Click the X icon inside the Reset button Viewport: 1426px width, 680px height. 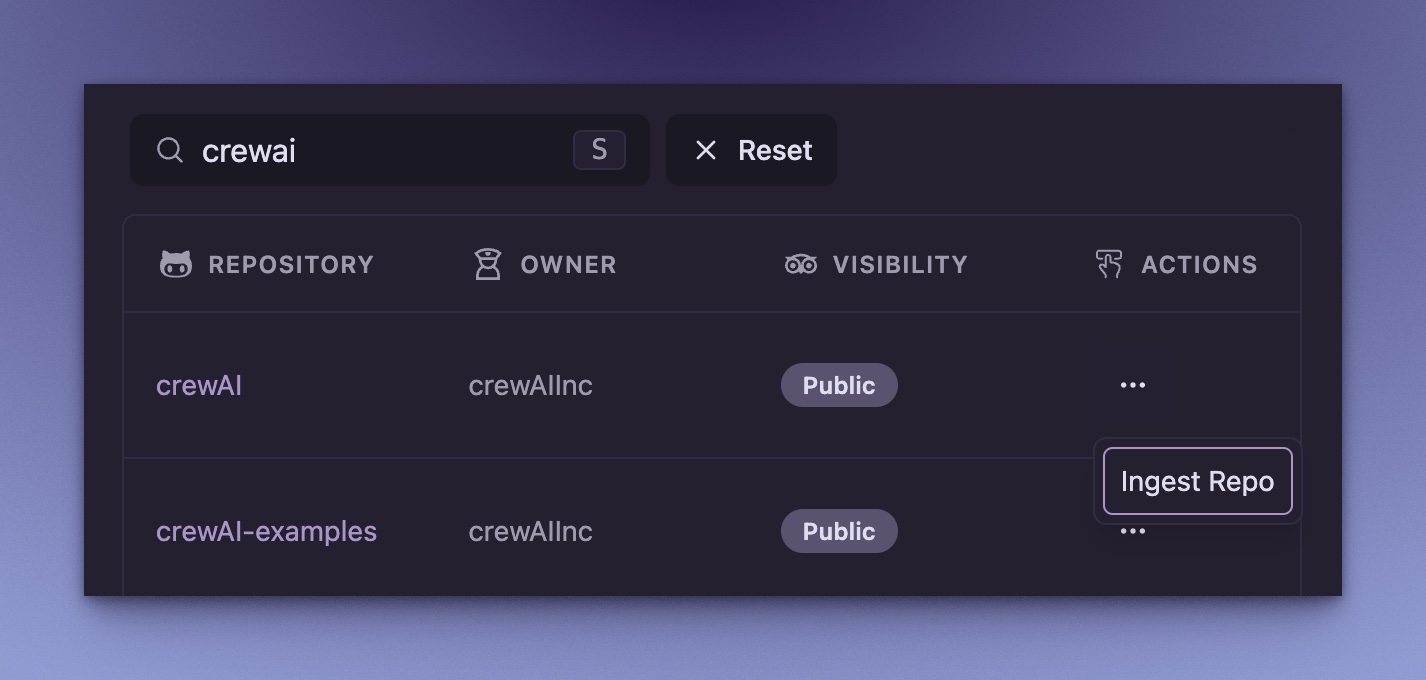(x=706, y=150)
